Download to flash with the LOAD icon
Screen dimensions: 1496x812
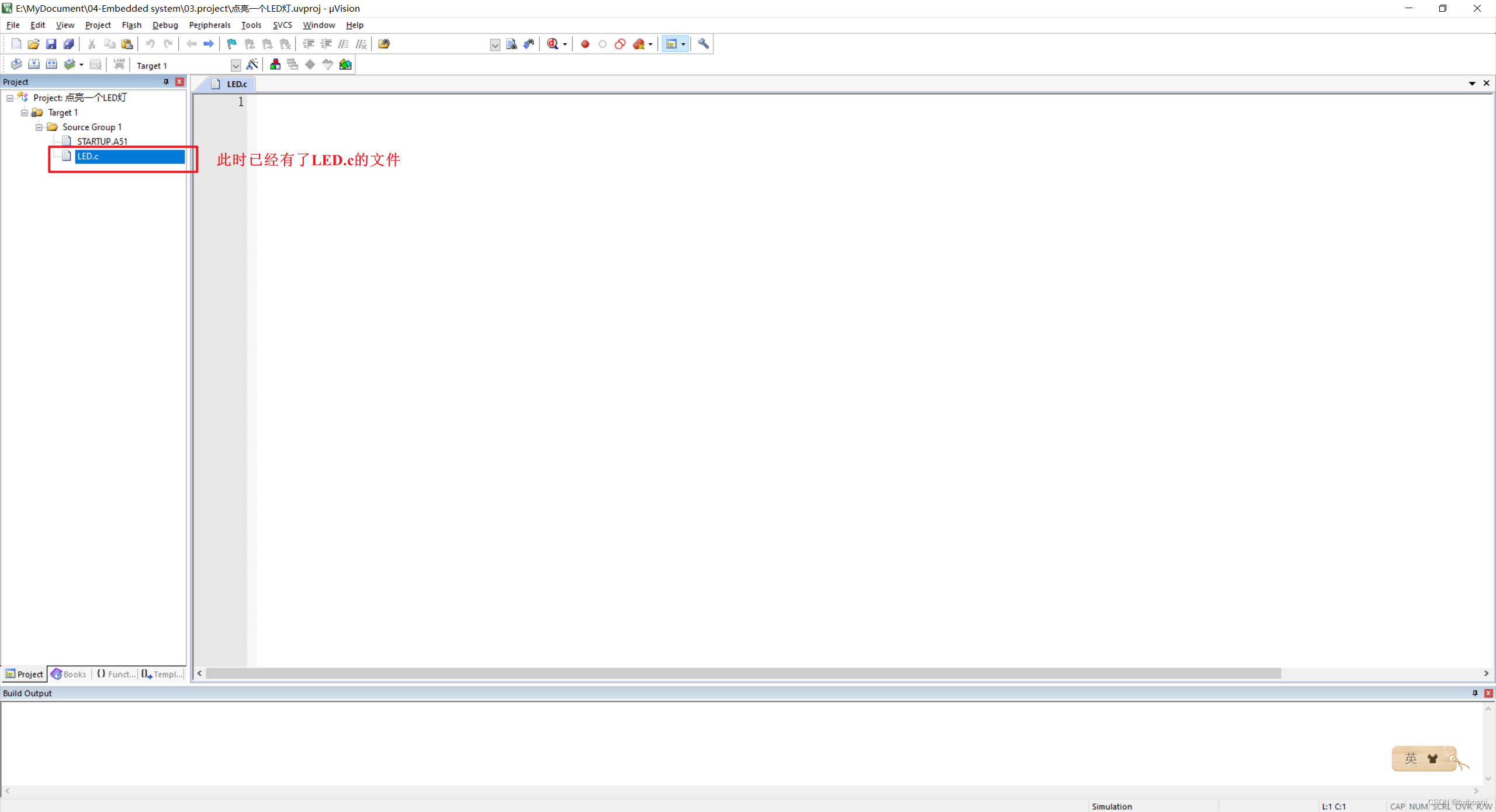(119, 64)
